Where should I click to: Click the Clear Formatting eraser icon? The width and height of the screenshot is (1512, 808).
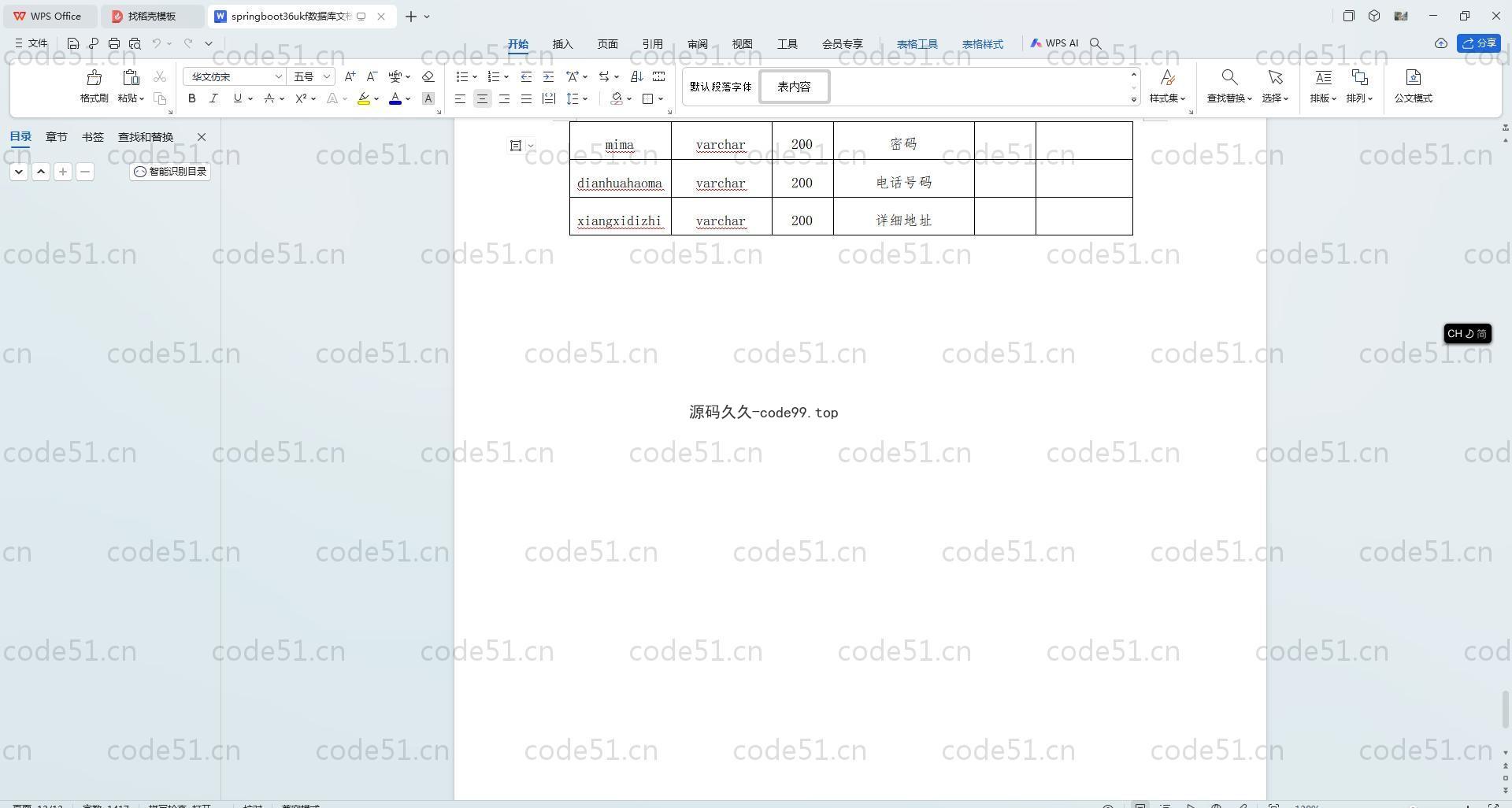428,76
